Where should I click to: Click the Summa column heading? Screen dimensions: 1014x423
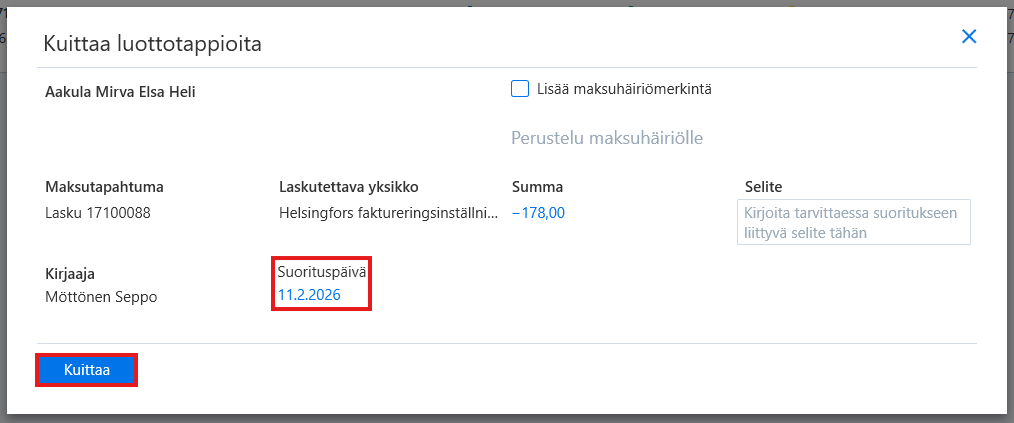pyautogui.click(x=537, y=188)
